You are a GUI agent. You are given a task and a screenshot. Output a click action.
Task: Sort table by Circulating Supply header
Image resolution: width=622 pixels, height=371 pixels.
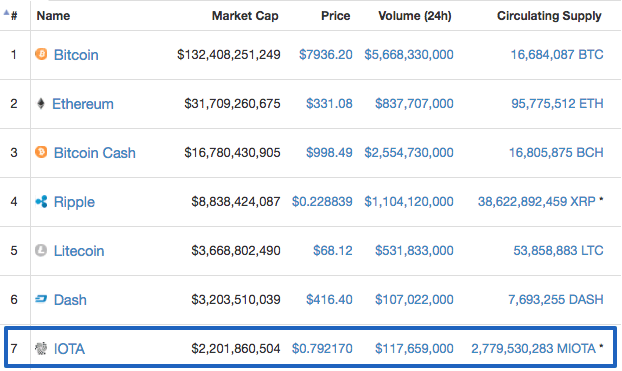pos(549,16)
